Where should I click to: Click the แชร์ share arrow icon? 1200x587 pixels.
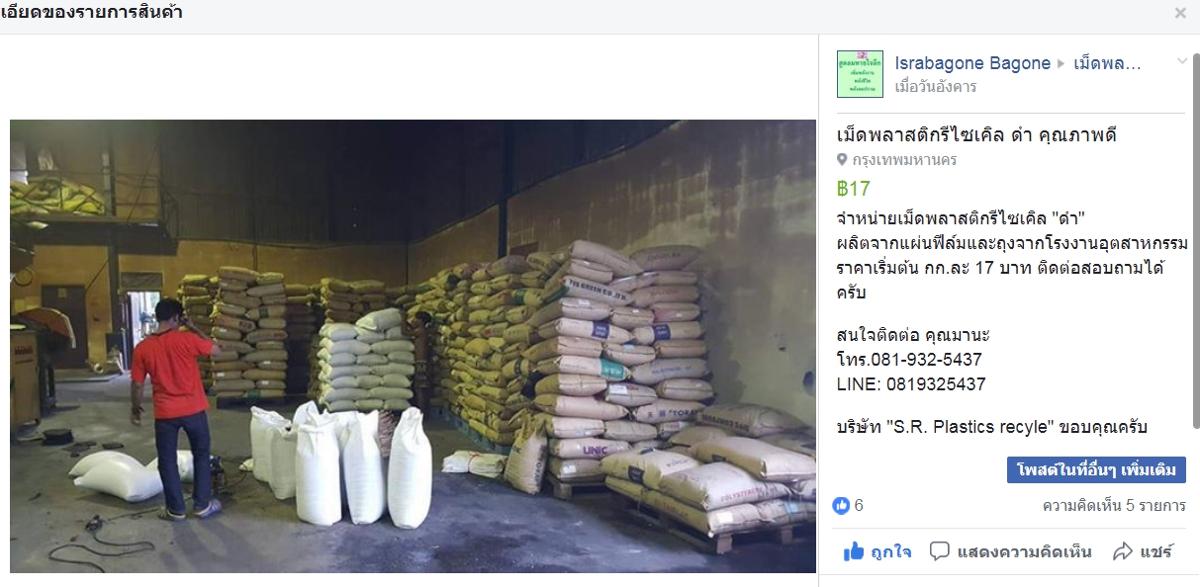click(x=1122, y=551)
